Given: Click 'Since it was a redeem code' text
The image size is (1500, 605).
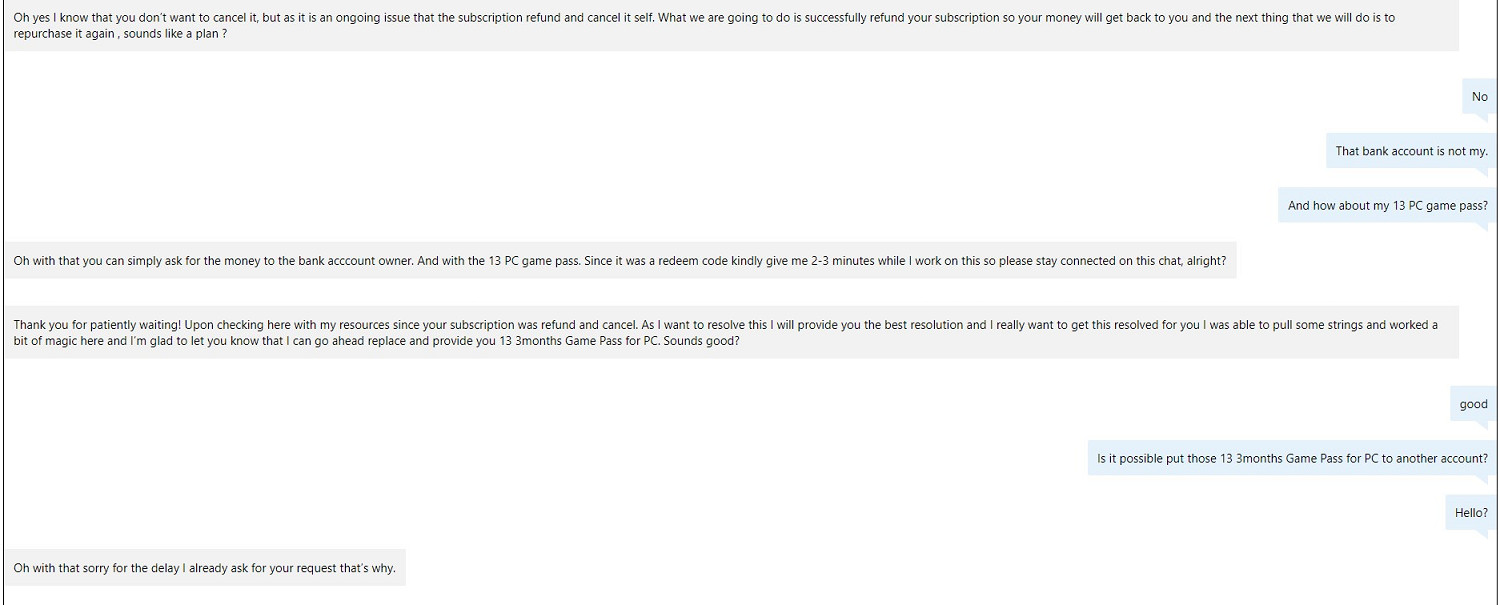Looking at the screenshot, I should tap(583, 261).
